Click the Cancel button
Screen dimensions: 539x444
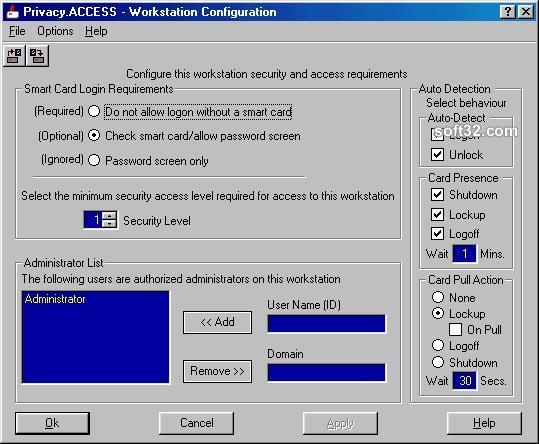196,423
